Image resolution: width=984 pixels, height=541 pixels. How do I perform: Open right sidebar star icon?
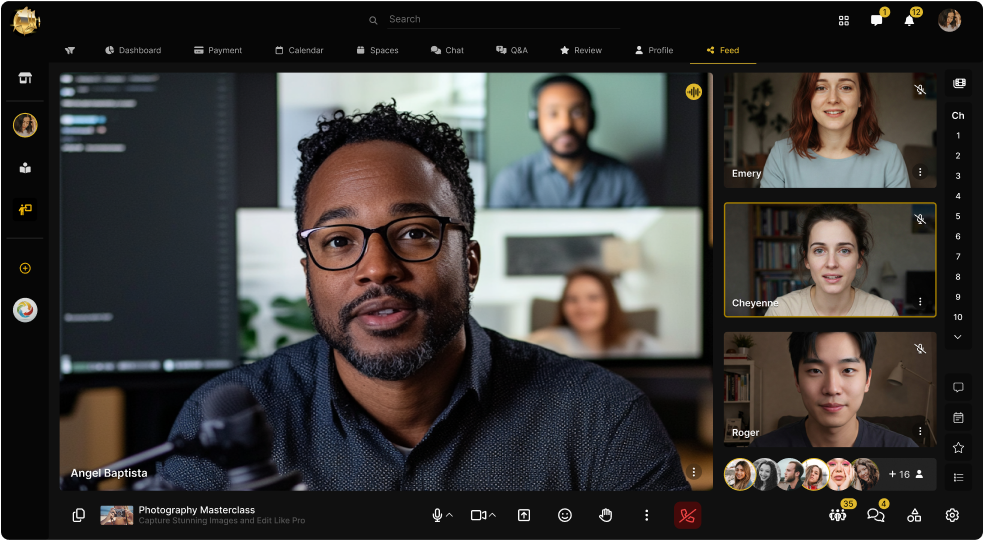click(x=958, y=447)
